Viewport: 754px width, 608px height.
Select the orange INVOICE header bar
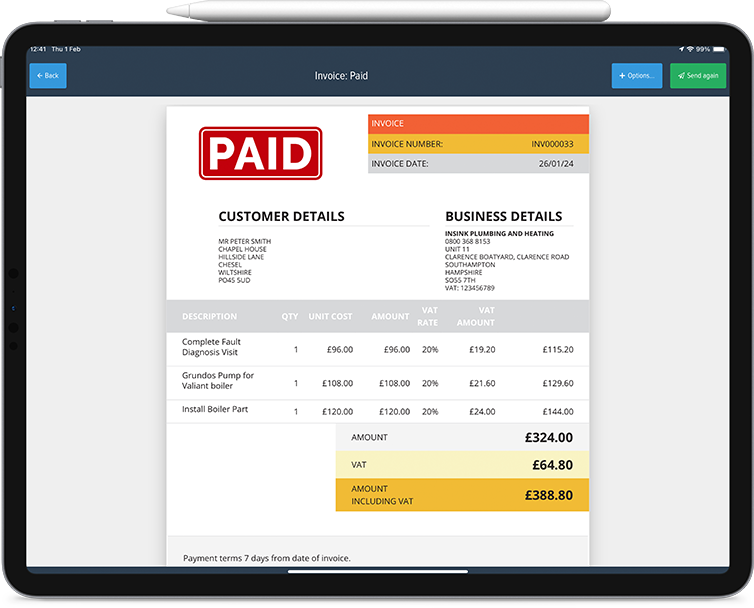point(478,124)
